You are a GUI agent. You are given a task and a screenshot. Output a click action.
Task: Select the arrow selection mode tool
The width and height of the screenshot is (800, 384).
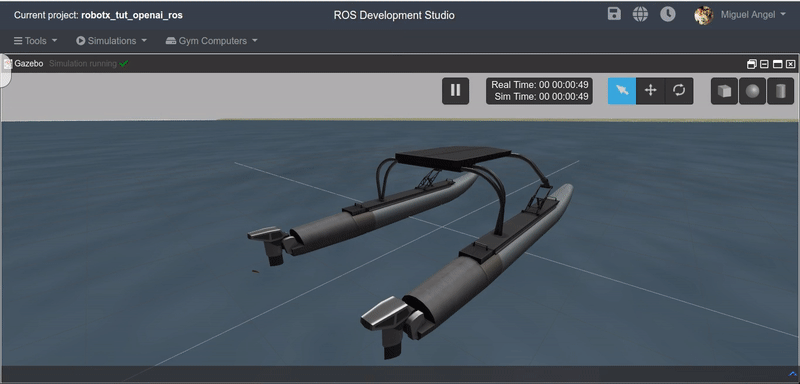621,91
